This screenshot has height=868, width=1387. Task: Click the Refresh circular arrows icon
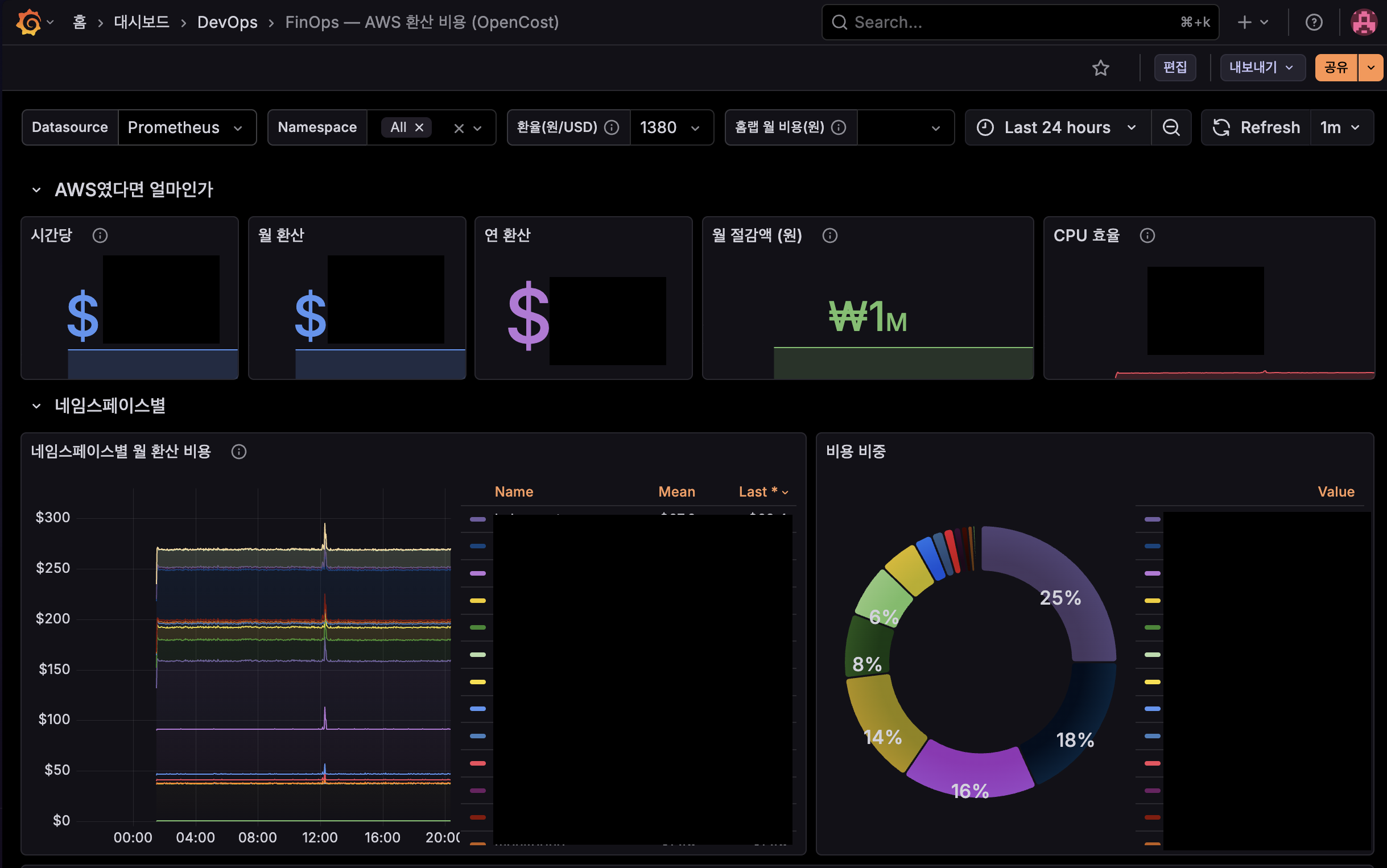click(x=1221, y=127)
